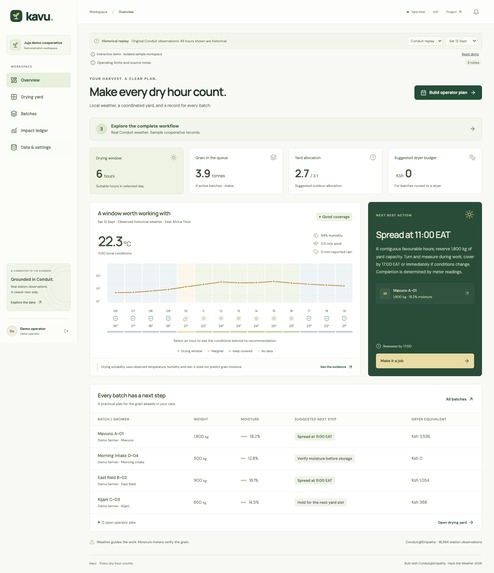Select the 19 hour weather icon

(x=344, y=319)
